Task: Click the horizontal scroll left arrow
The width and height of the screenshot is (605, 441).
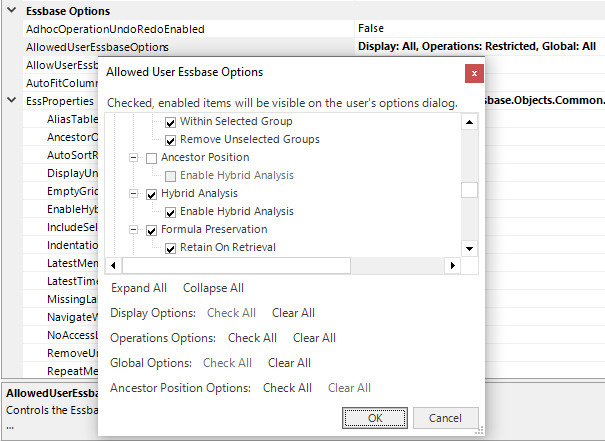Action: (113, 265)
